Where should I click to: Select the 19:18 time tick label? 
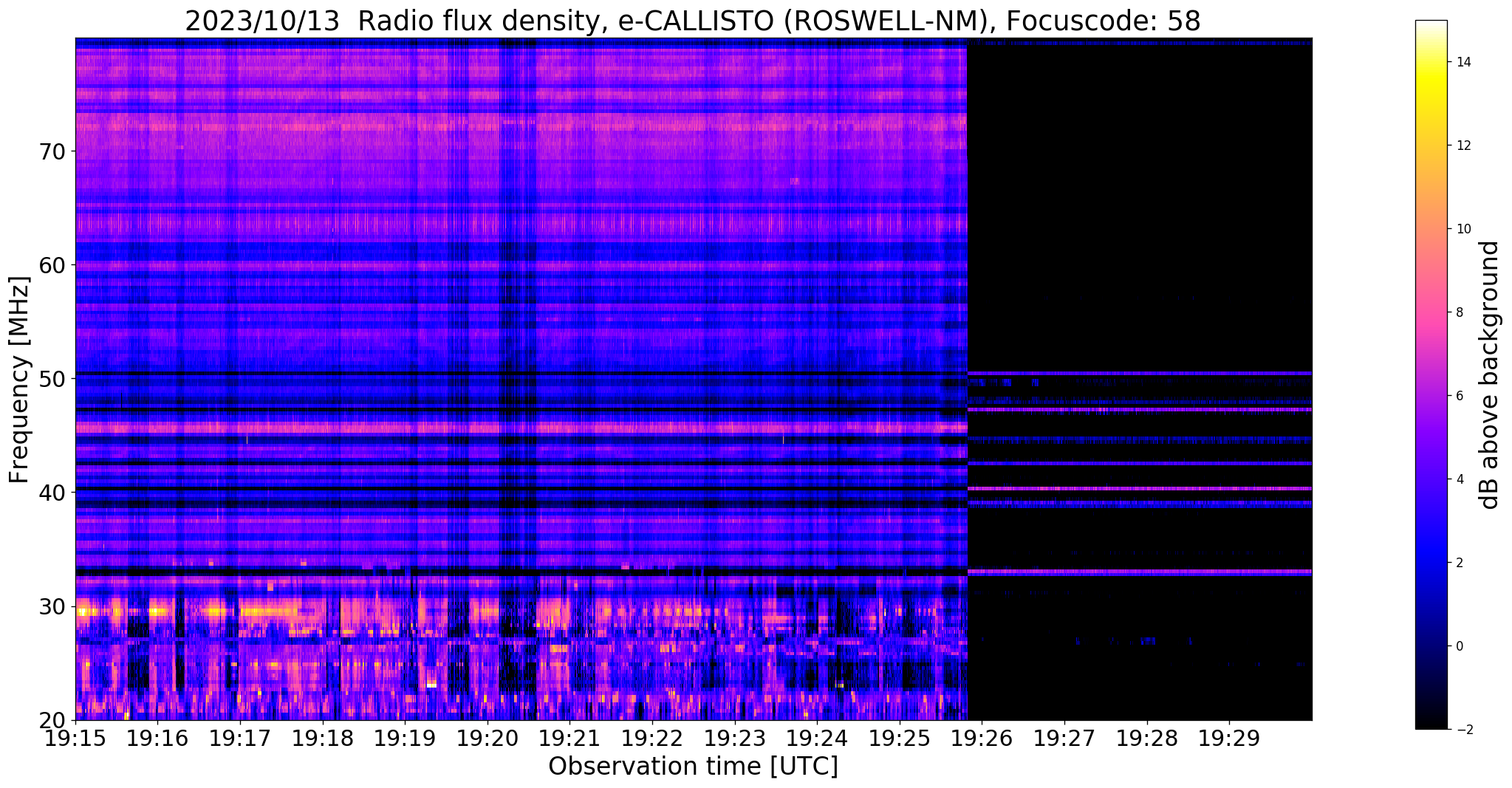[x=322, y=738]
